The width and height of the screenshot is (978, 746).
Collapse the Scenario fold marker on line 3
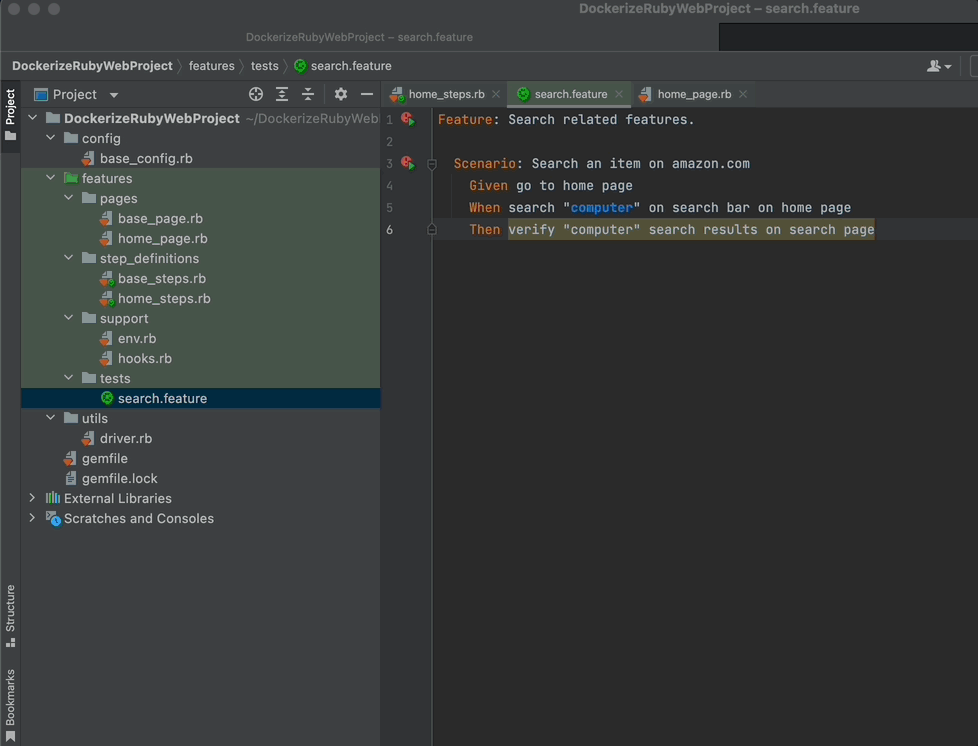(432, 163)
